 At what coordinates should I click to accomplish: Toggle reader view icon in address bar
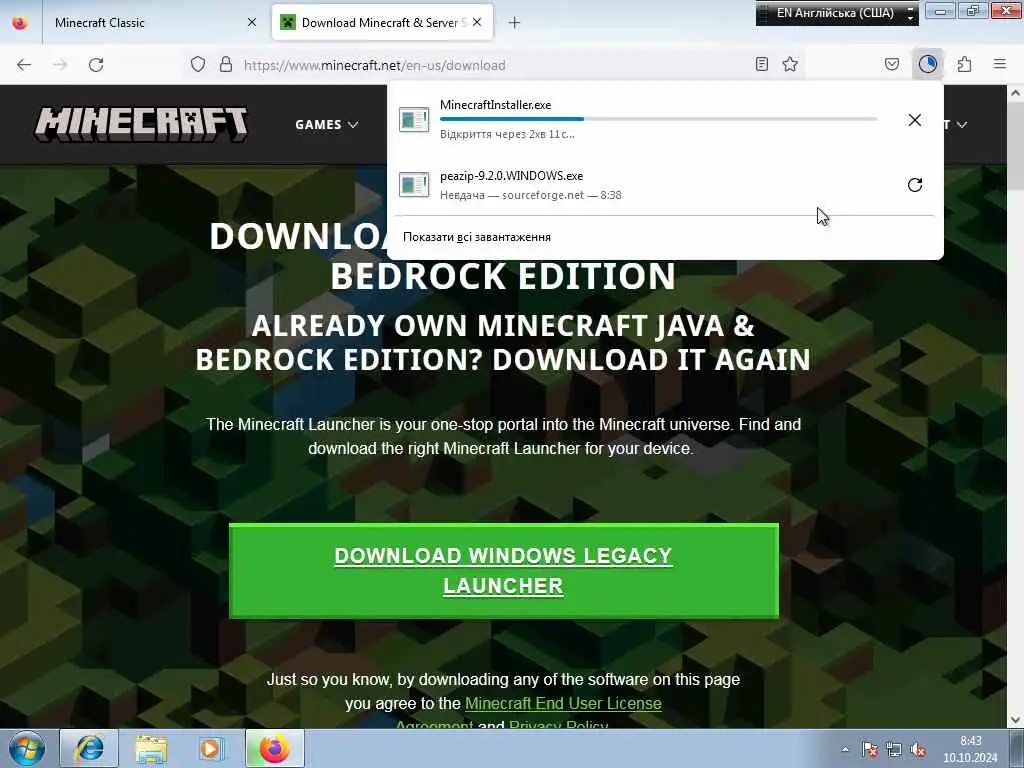761,64
